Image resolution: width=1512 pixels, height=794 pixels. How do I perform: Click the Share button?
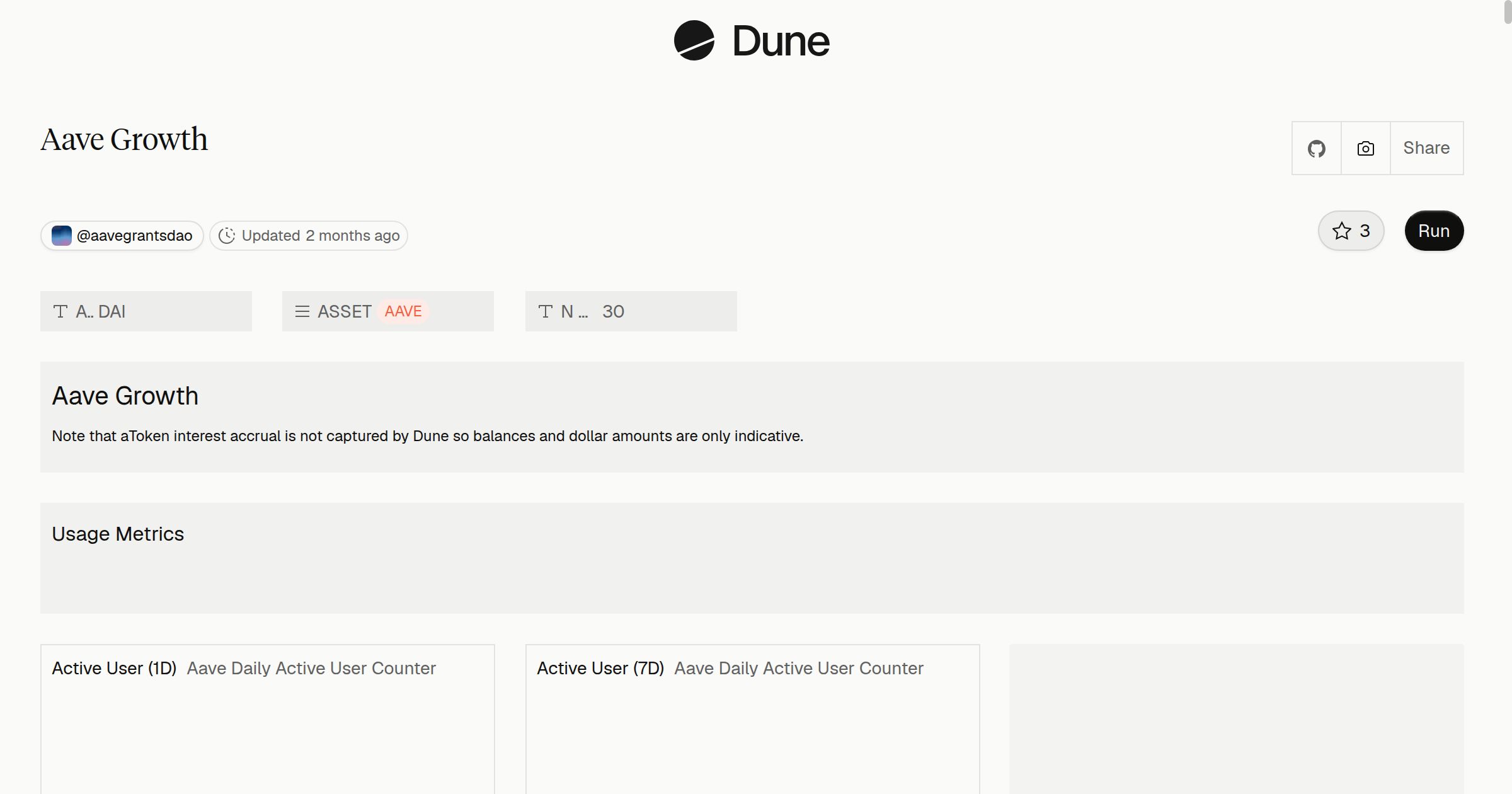click(1426, 148)
